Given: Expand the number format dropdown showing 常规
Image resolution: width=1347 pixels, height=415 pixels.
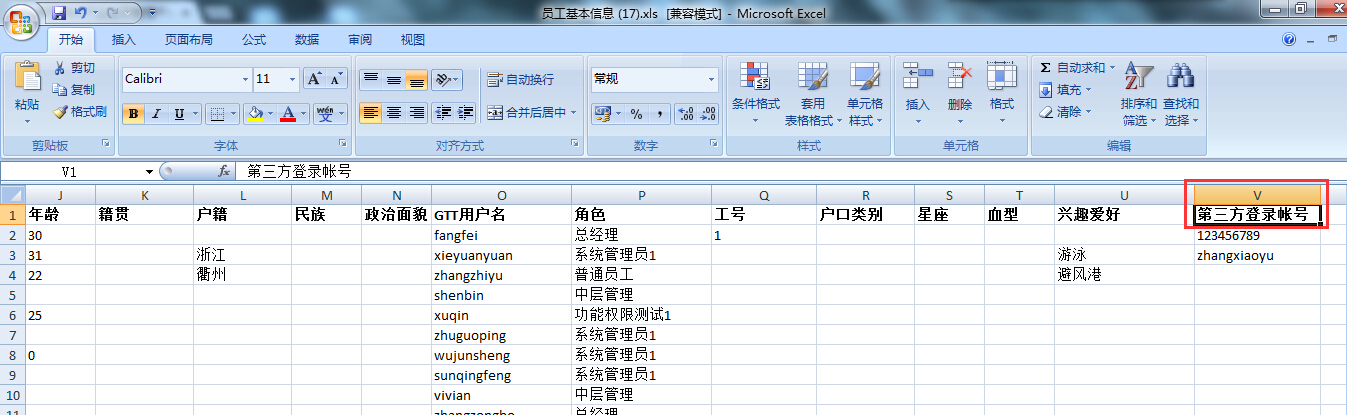Looking at the screenshot, I should point(711,80).
